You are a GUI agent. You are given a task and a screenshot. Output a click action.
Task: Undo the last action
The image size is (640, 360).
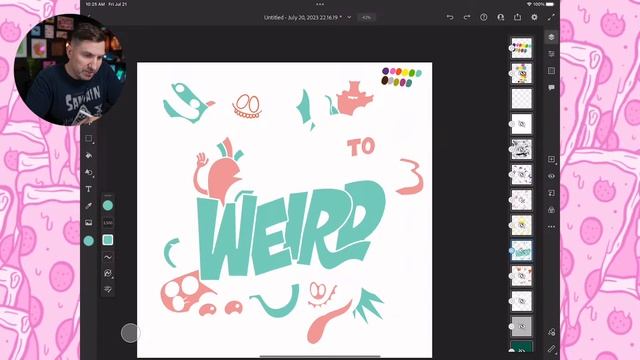coord(450,17)
